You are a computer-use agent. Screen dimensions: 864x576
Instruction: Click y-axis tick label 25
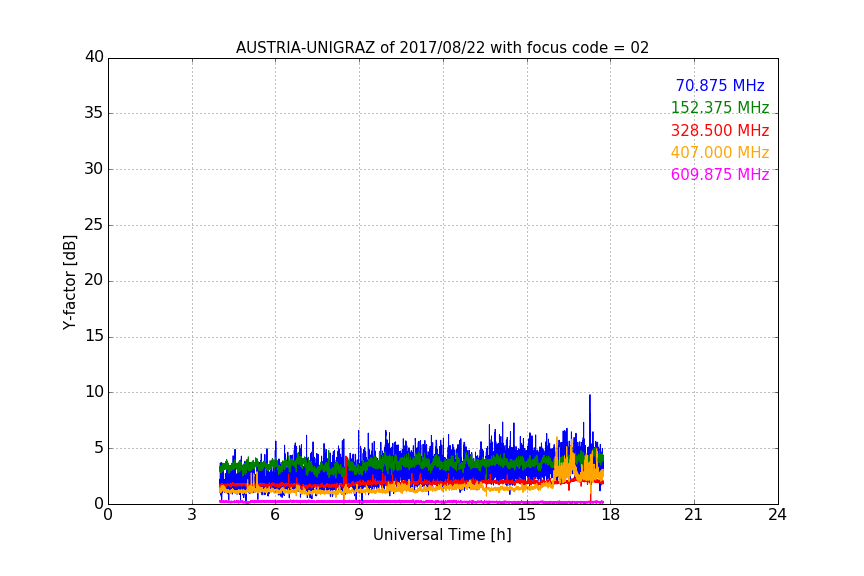[x=94, y=224]
